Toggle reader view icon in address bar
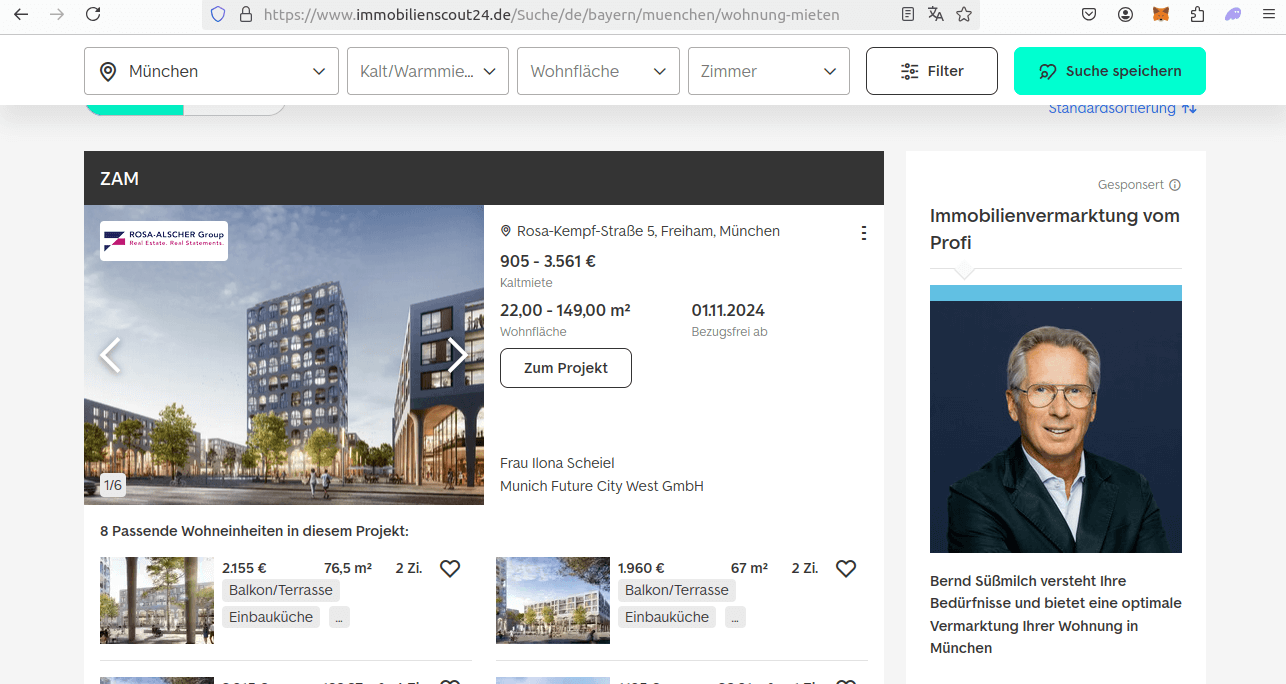 (x=908, y=14)
